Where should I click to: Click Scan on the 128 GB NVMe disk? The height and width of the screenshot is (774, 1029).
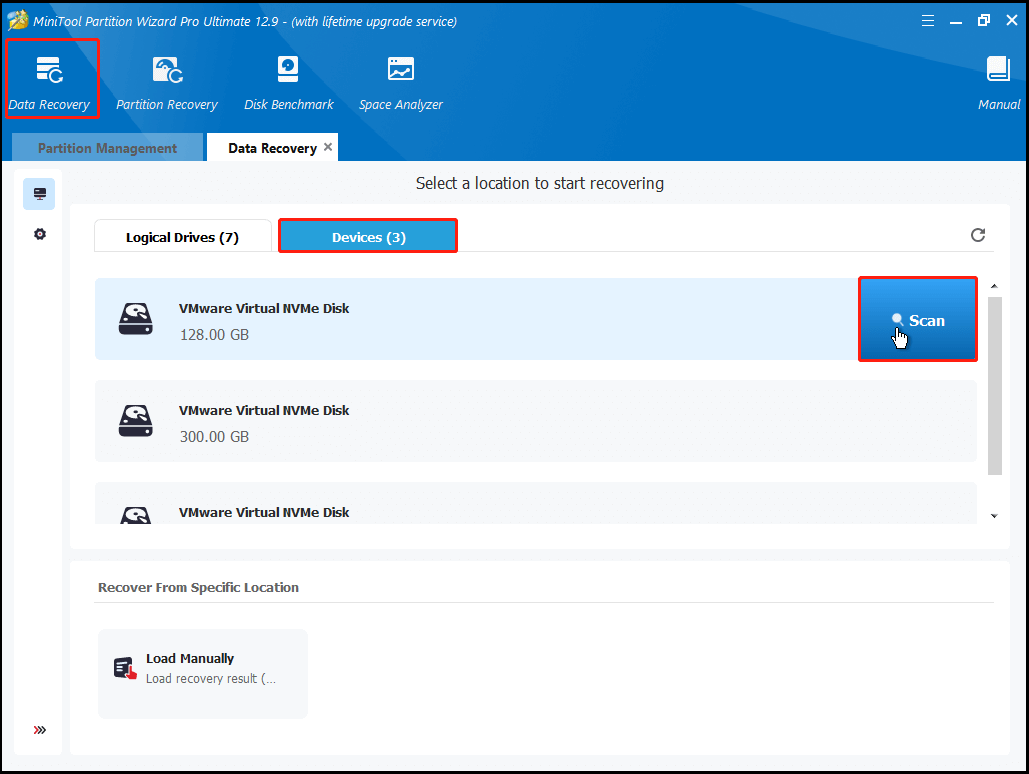pyautogui.click(x=917, y=320)
